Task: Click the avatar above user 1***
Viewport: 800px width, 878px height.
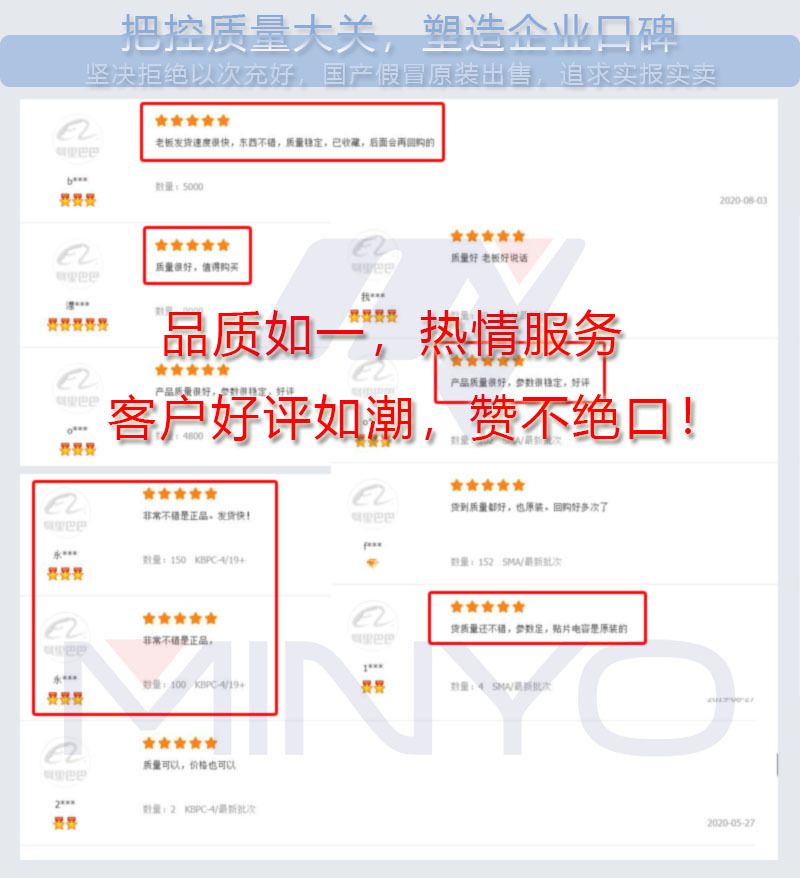Action: tap(372, 624)
